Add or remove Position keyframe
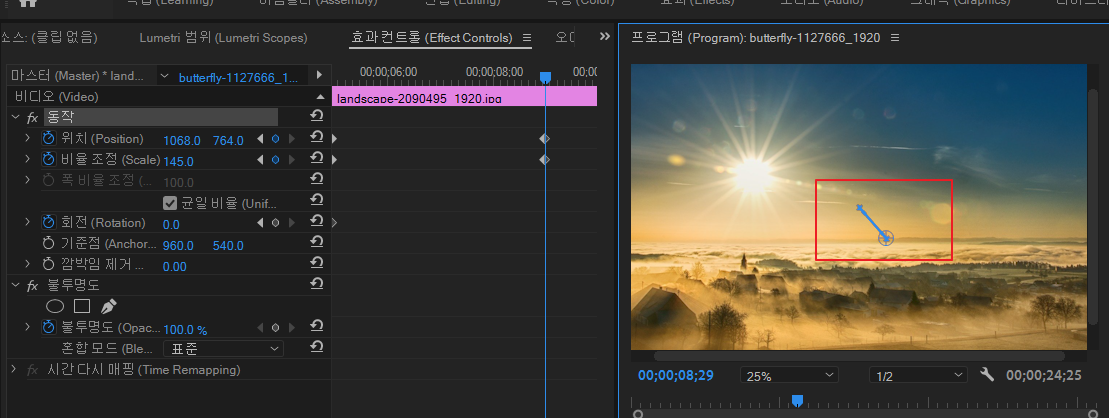Image resolution: width=1109 pixels, height=418 pixels. coord(275,139)
